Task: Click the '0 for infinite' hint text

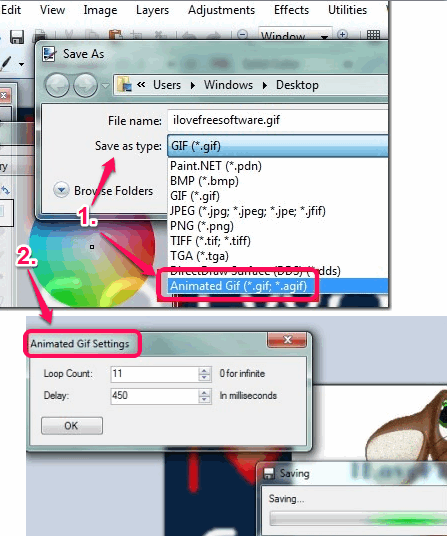Action: (x=242, y=373)
